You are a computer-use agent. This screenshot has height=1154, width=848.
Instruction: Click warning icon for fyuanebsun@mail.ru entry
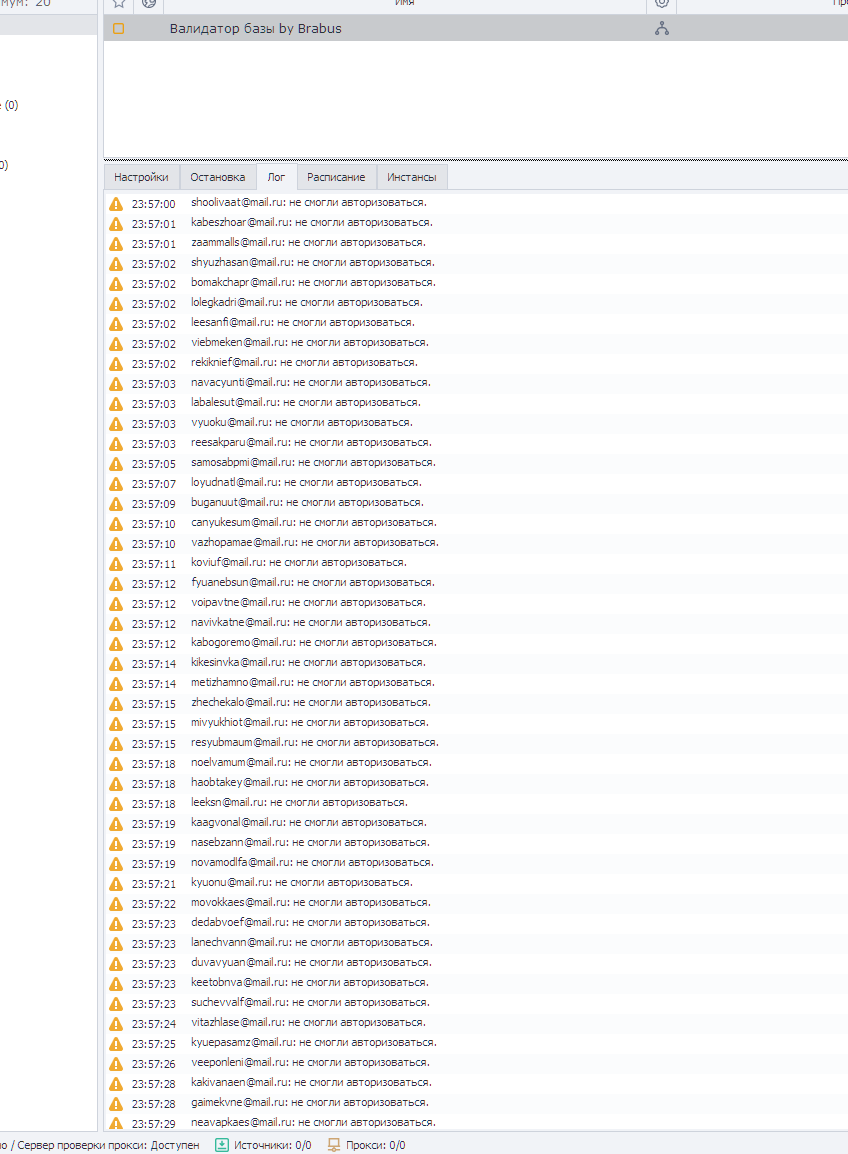click(116, 584)
